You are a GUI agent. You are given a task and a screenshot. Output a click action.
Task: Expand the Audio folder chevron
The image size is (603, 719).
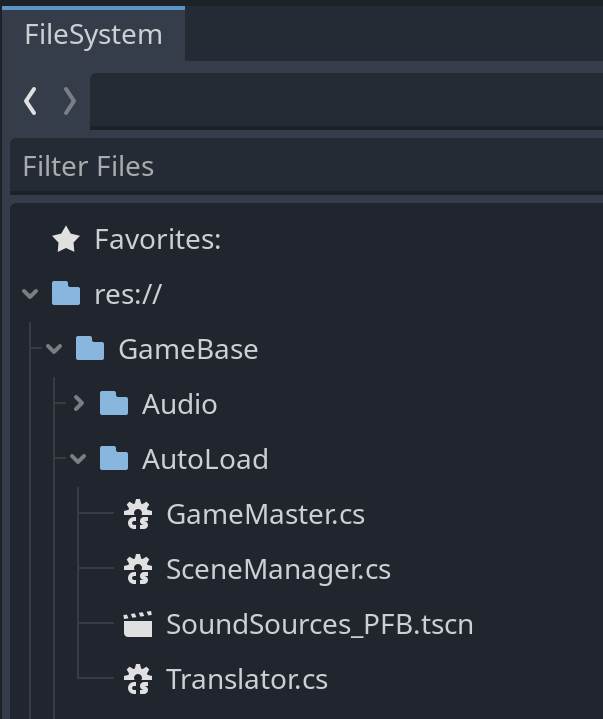[x=79, y=404]
